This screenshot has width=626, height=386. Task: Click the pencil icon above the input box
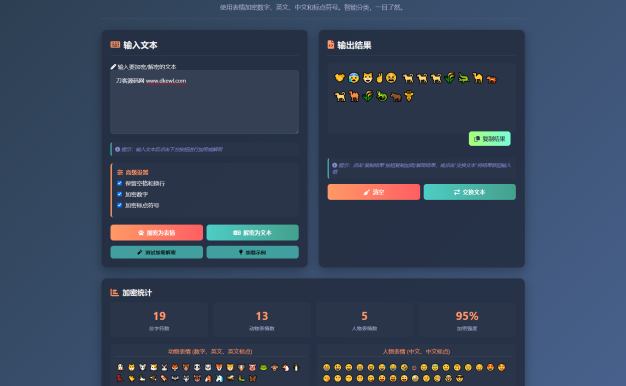[113, 67]
